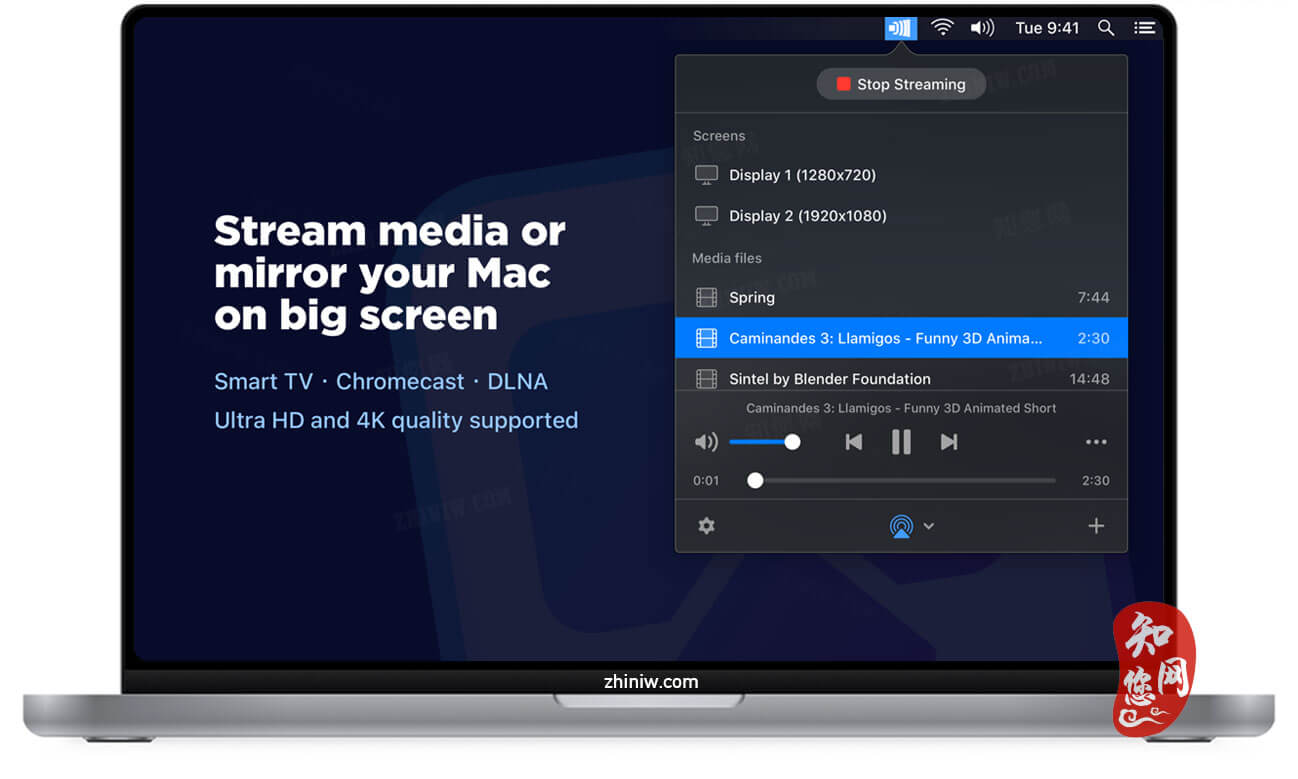Click the monitor icon beside Display 1
1298x779 pixels.
pyautogui.click(x=707, y=175)
